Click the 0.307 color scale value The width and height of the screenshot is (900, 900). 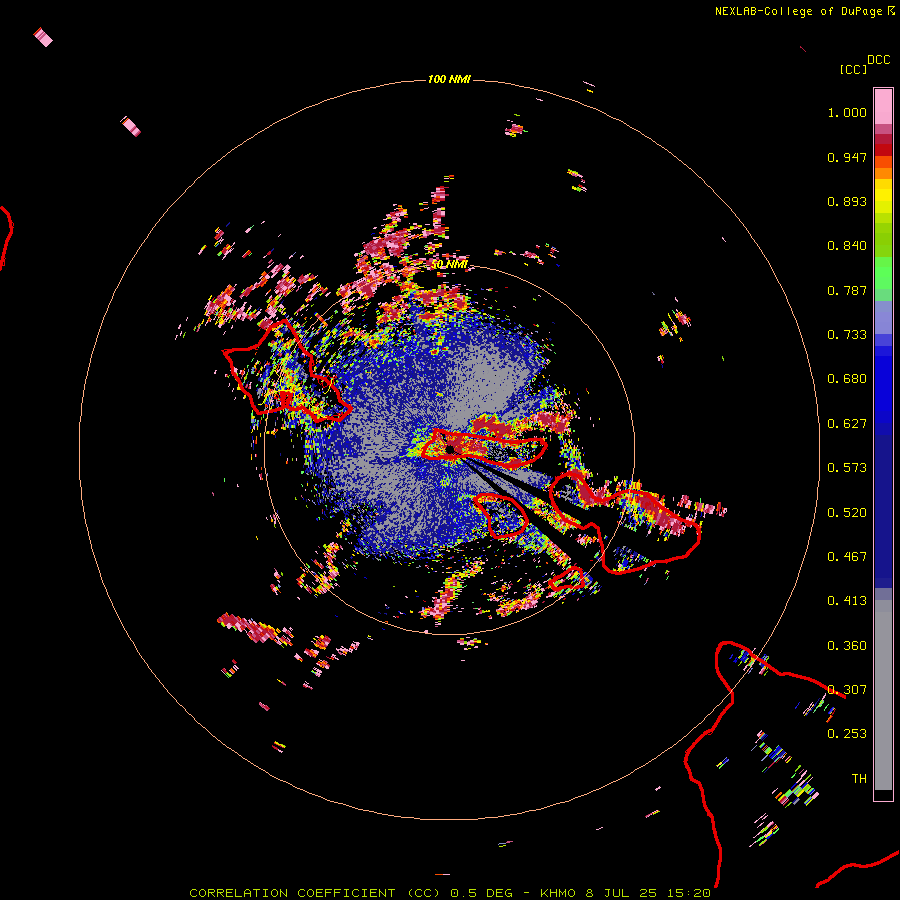tap(847, 690)
